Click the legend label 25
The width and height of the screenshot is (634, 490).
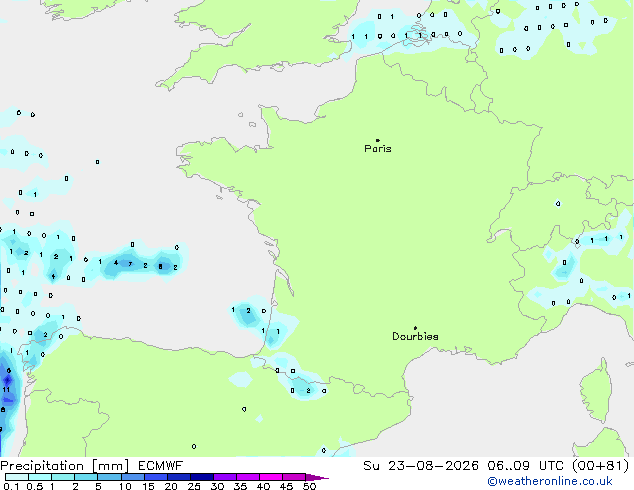point(194,486)
